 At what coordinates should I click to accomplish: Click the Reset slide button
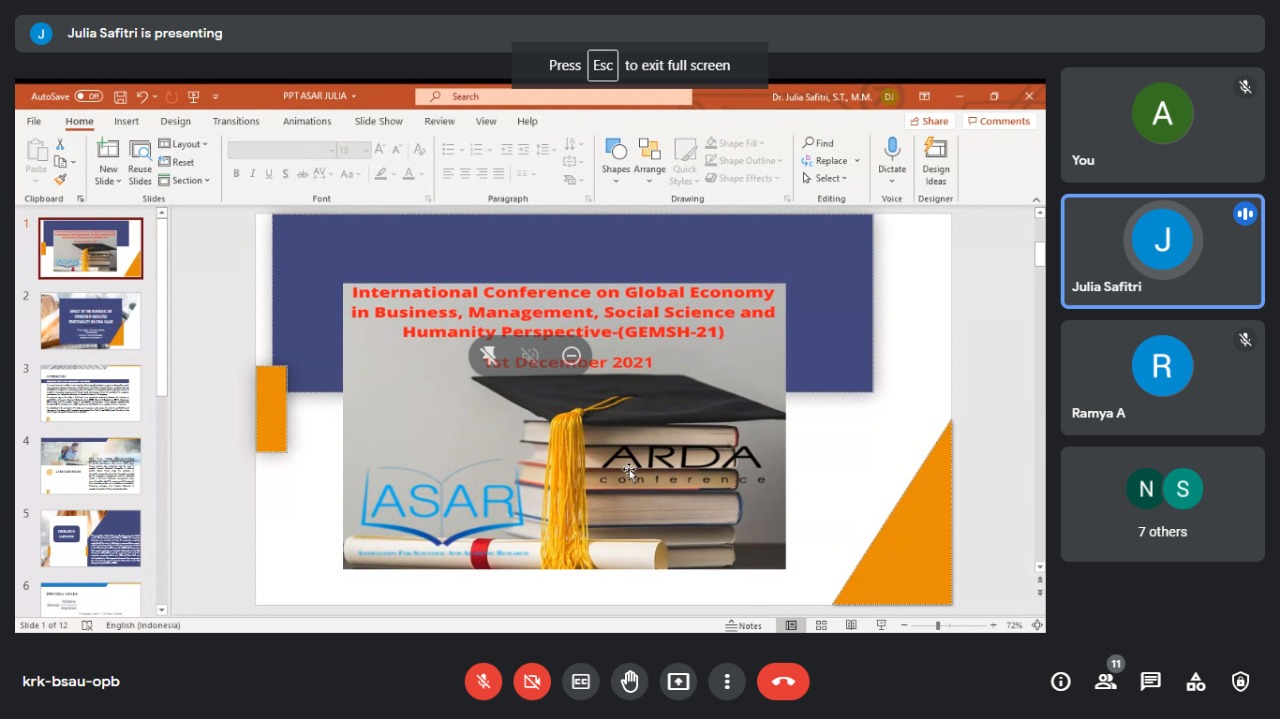click(177, 162)
